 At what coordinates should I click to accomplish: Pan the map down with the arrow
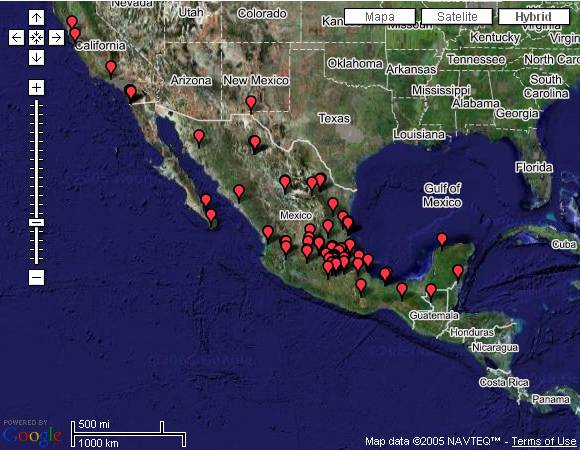(36, 58)
